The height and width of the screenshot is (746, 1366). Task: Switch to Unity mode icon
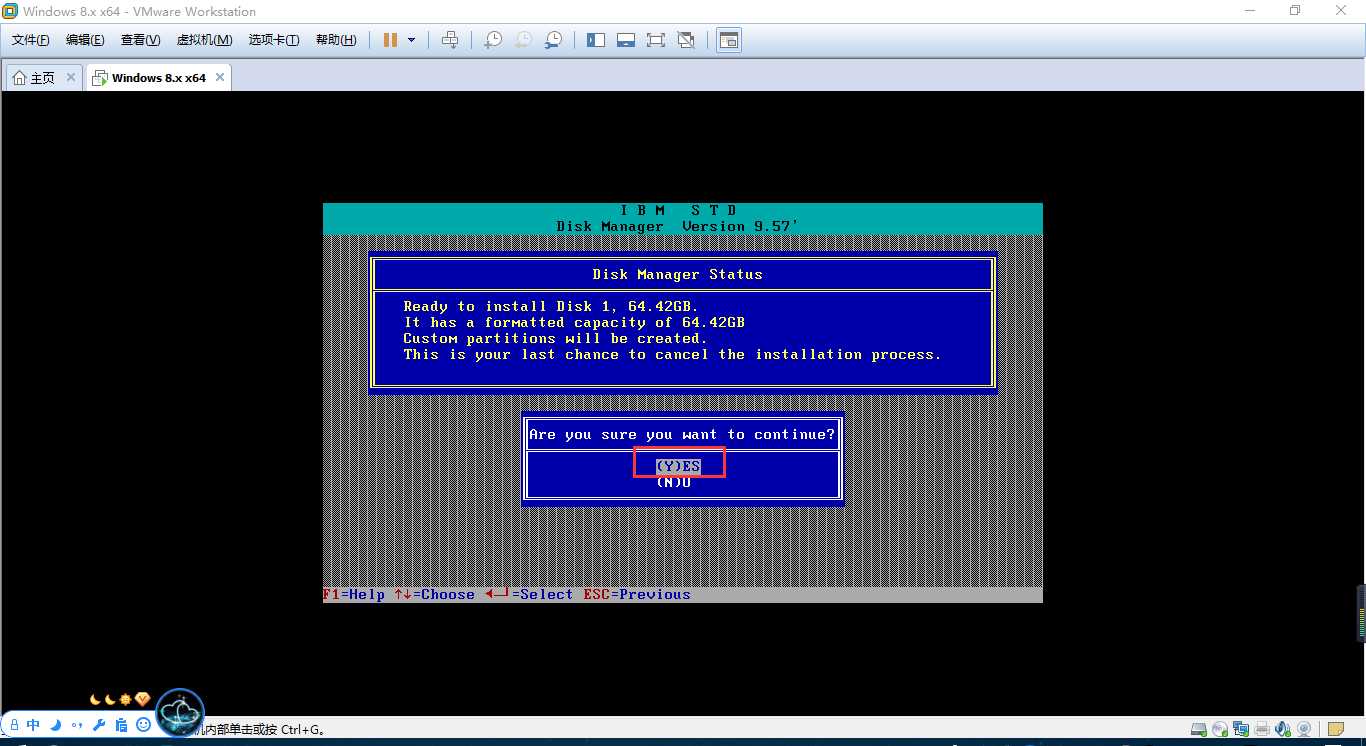click(686, 40)
